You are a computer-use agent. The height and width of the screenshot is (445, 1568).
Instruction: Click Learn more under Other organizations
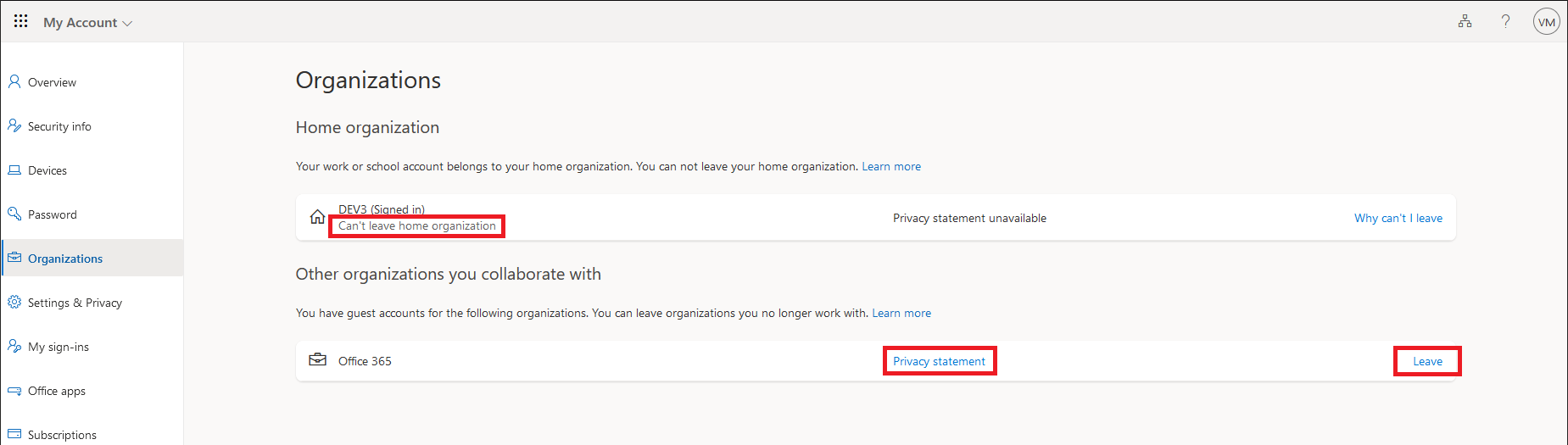[901, 314]
